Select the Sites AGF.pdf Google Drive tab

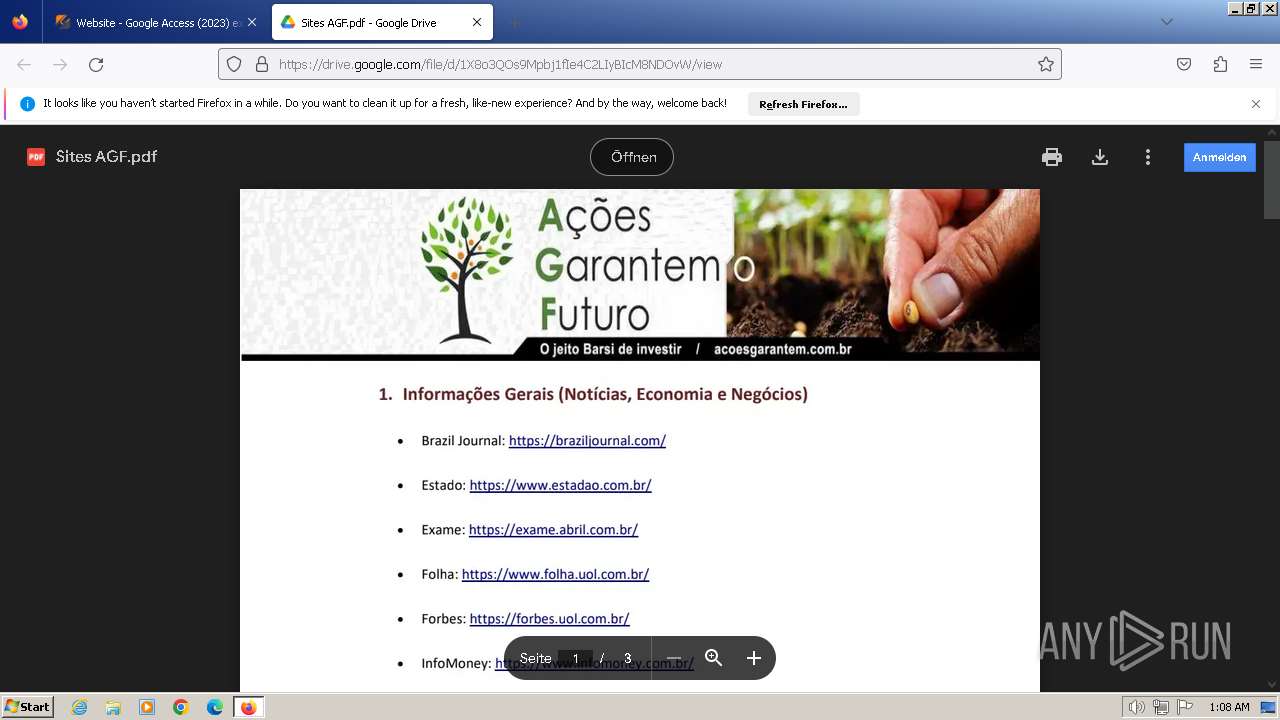382,22
